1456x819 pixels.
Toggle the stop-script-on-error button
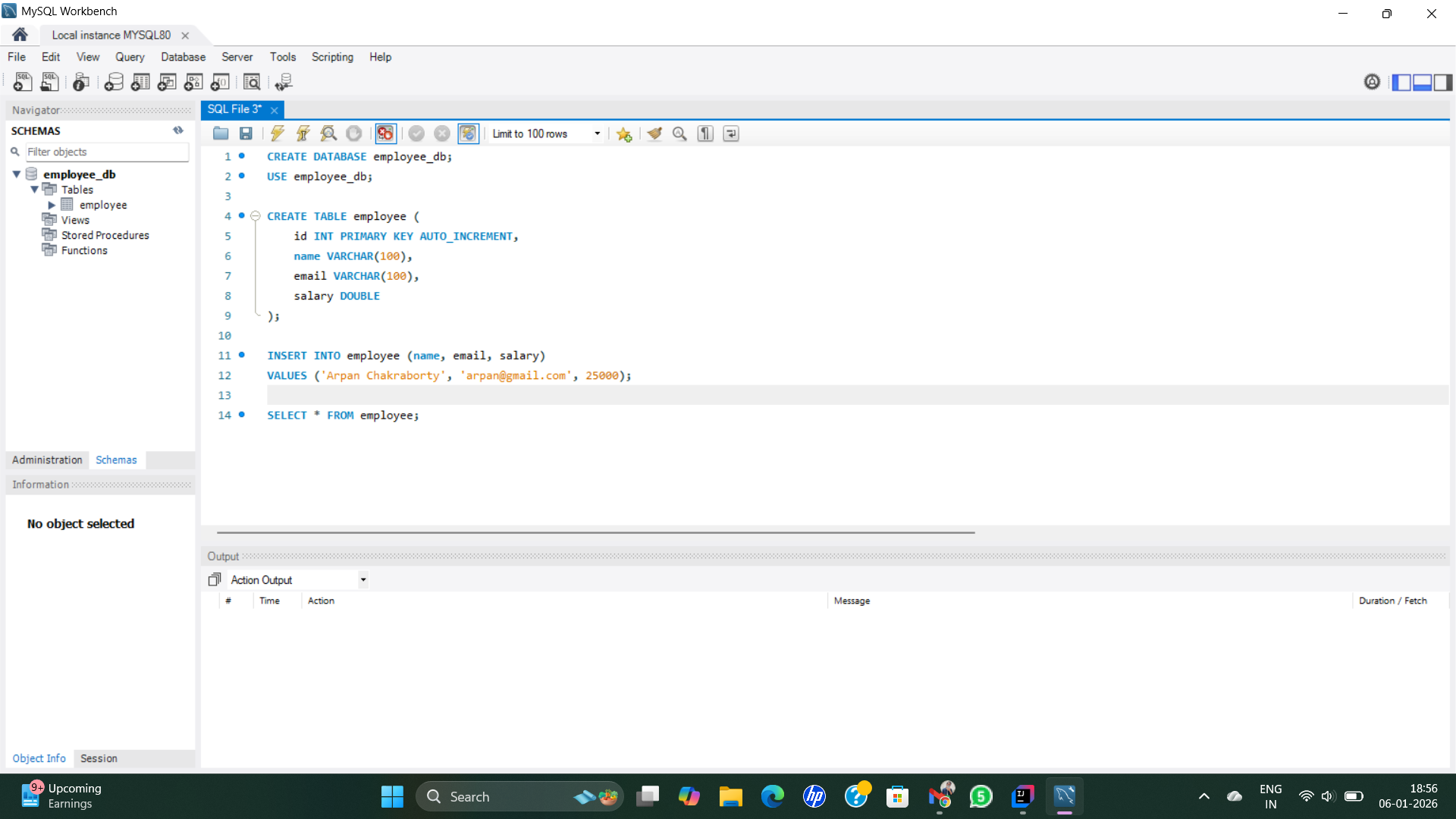pyautogui.click(x=385, y=133)
